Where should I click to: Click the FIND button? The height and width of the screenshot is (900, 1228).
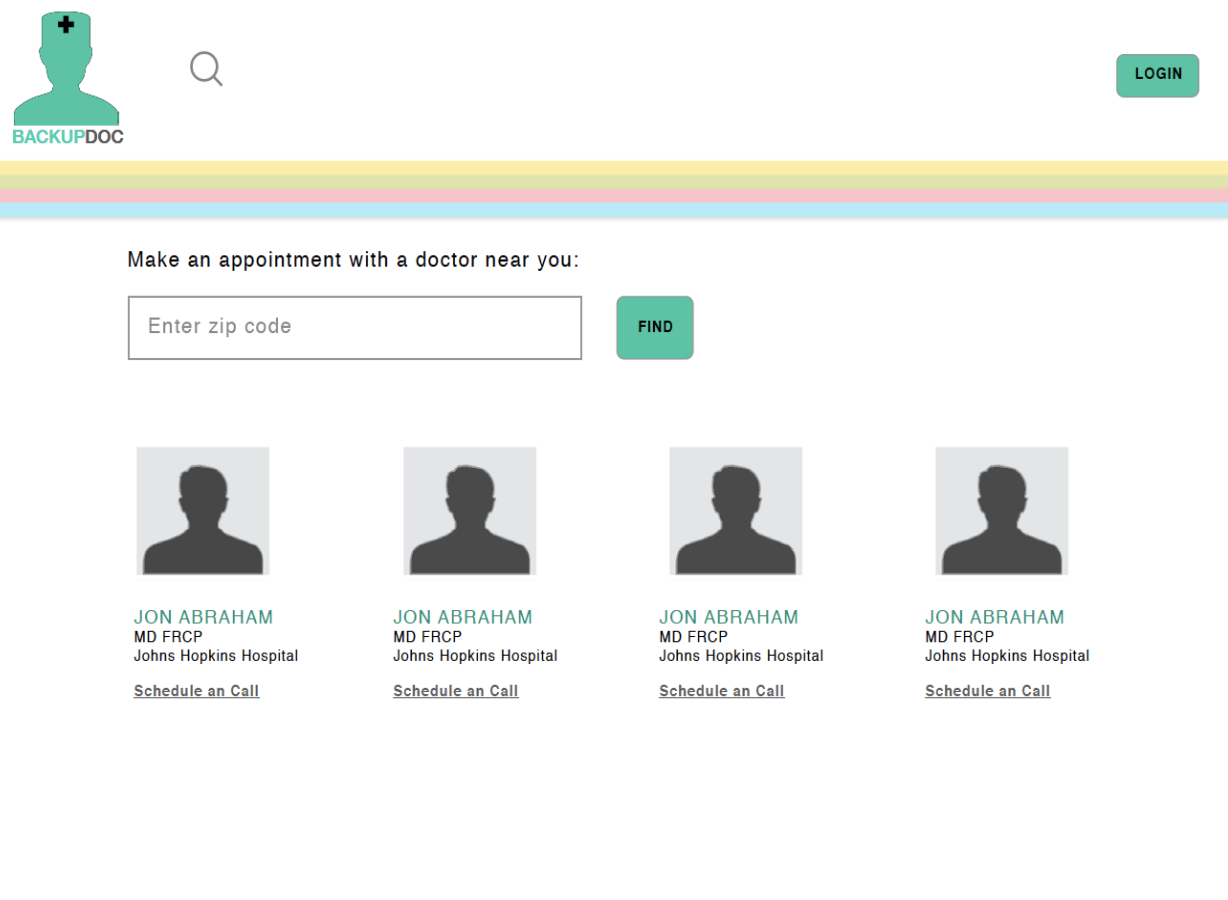[x=655, y=327]
